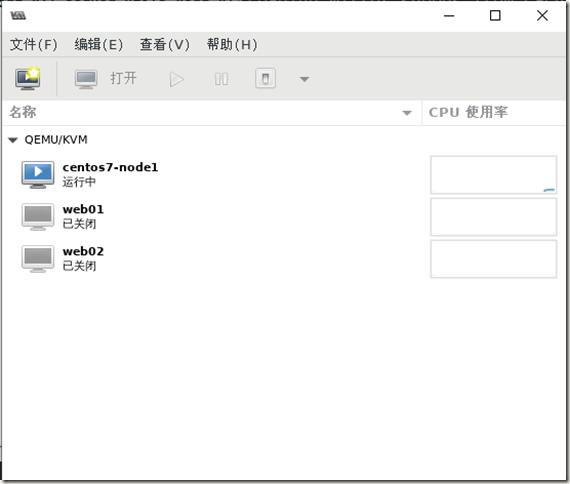Sort by the 名称 column header

tap(212, 112)
